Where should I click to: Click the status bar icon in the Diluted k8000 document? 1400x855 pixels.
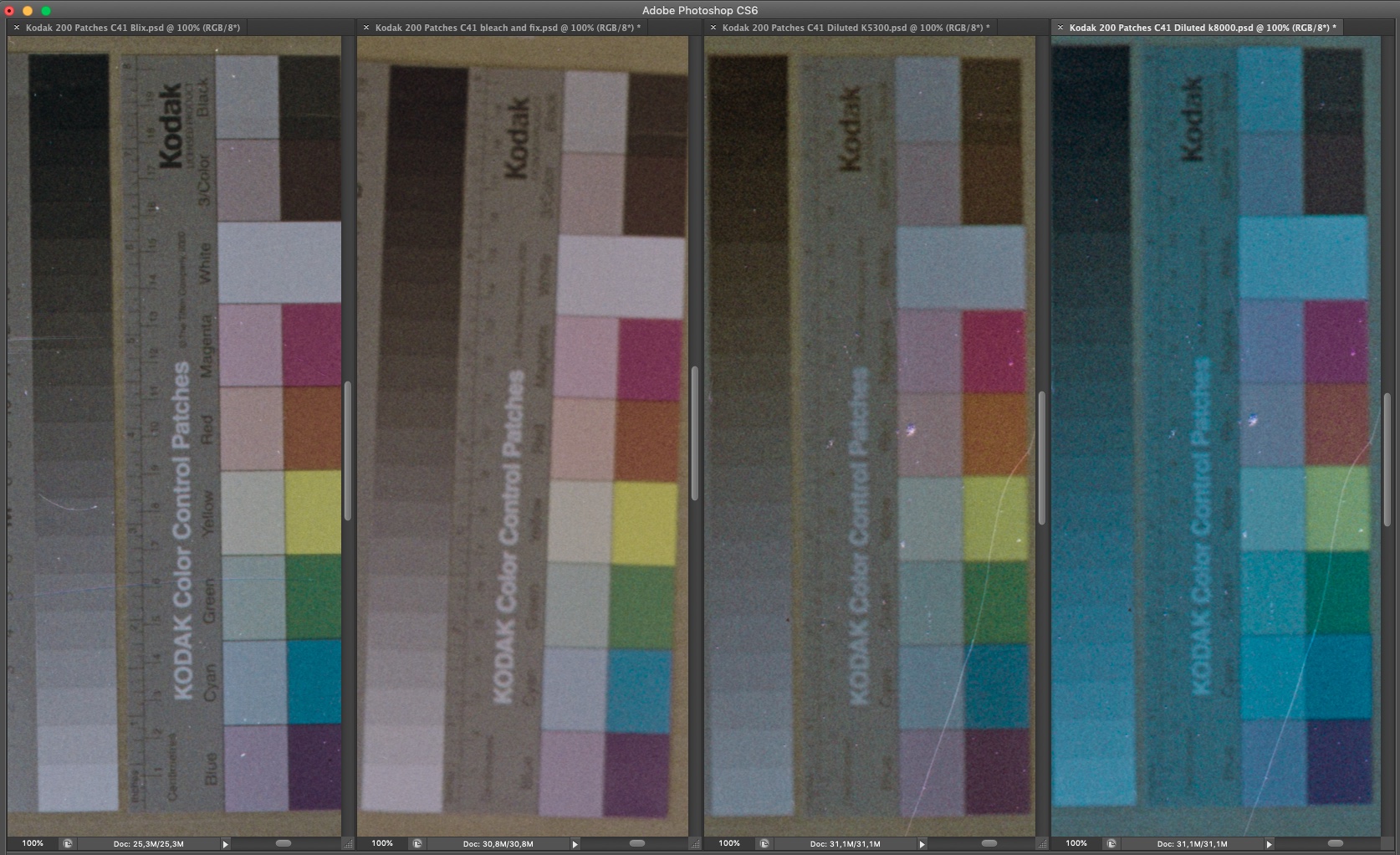point(1111,844)
